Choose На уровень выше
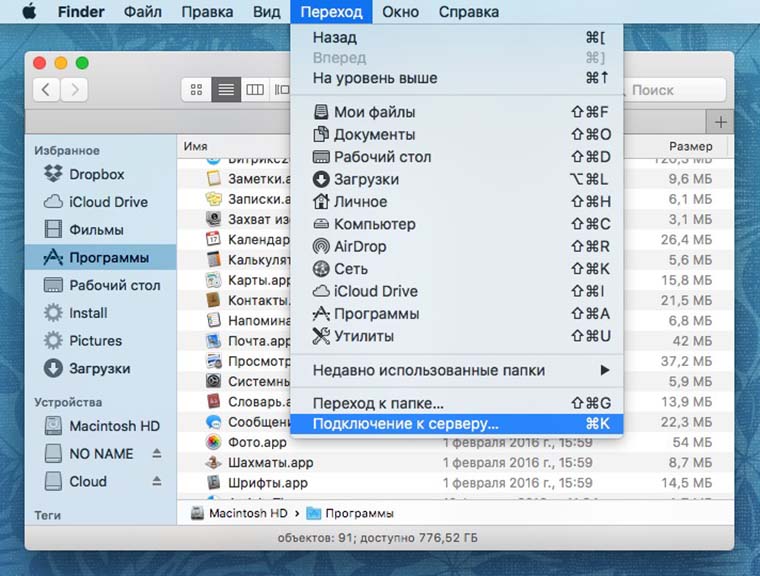760x576 pixels. [457, 78]
